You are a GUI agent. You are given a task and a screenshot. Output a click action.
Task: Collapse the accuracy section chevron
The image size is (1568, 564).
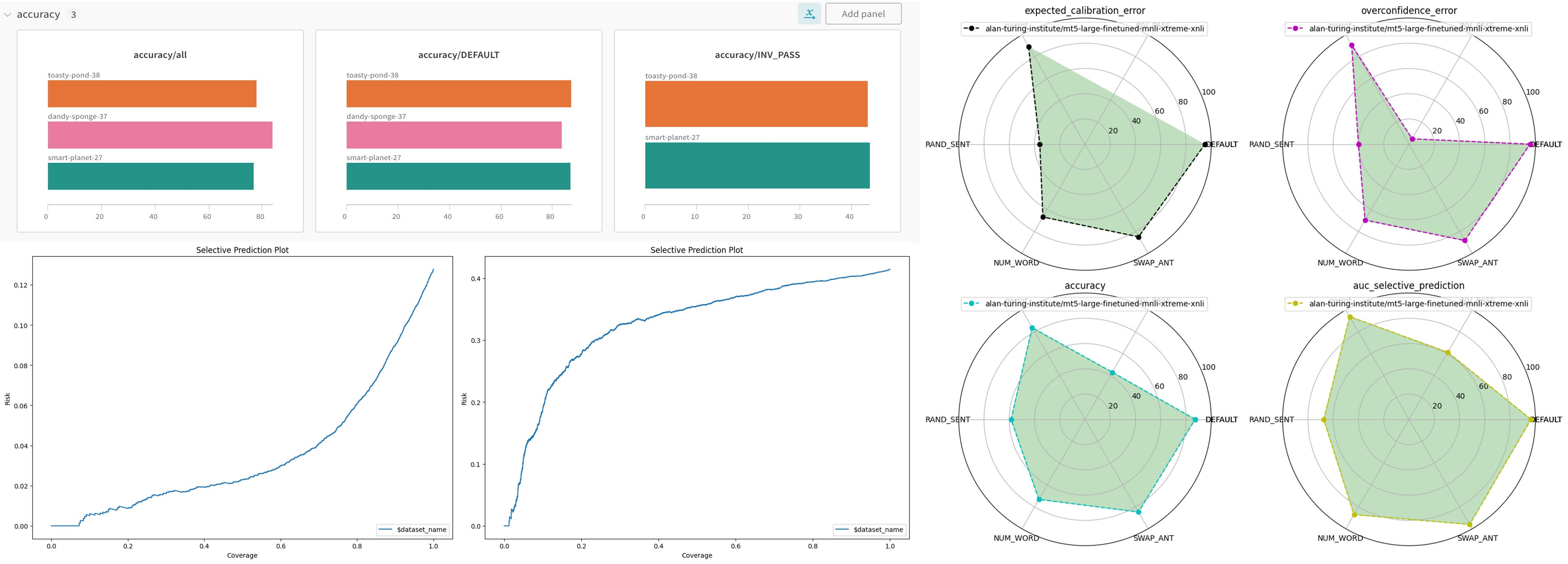pyautogui.click(x=7, y=14)
